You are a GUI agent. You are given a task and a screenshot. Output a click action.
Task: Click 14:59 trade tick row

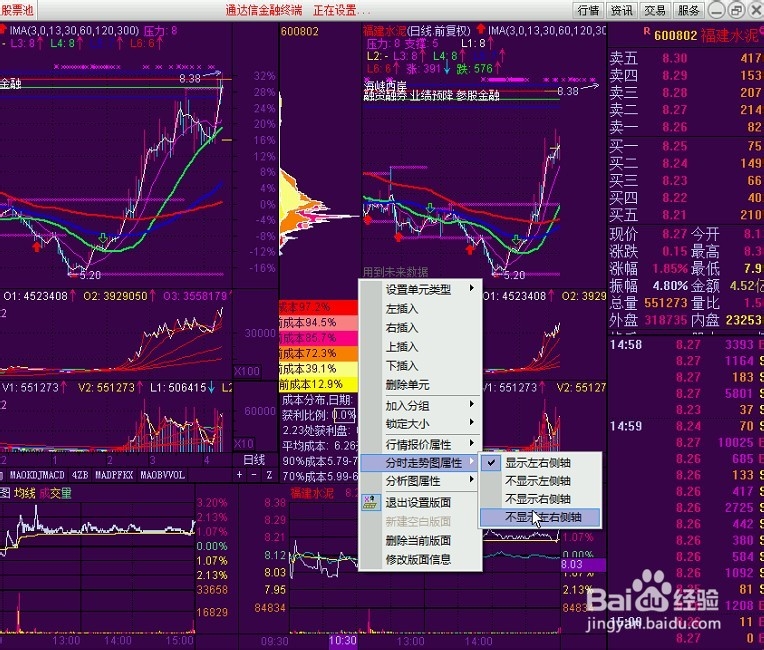click(x=686, y=426)
